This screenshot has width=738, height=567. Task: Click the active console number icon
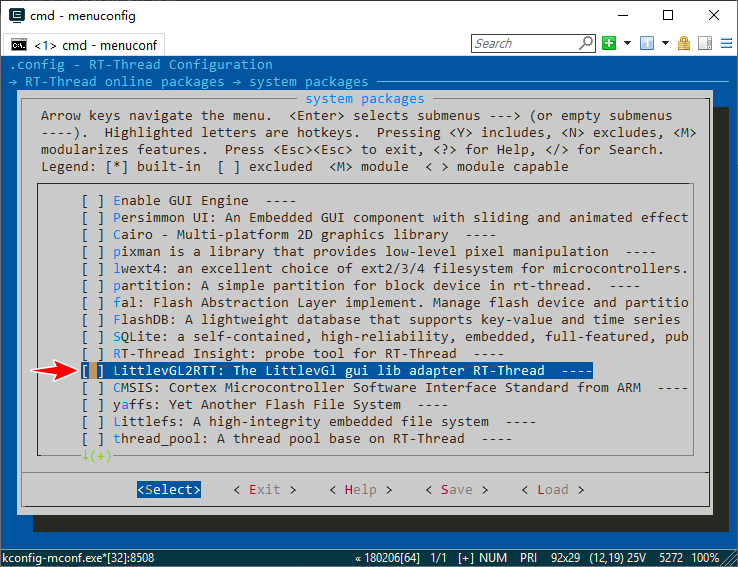tap(646, 43)
